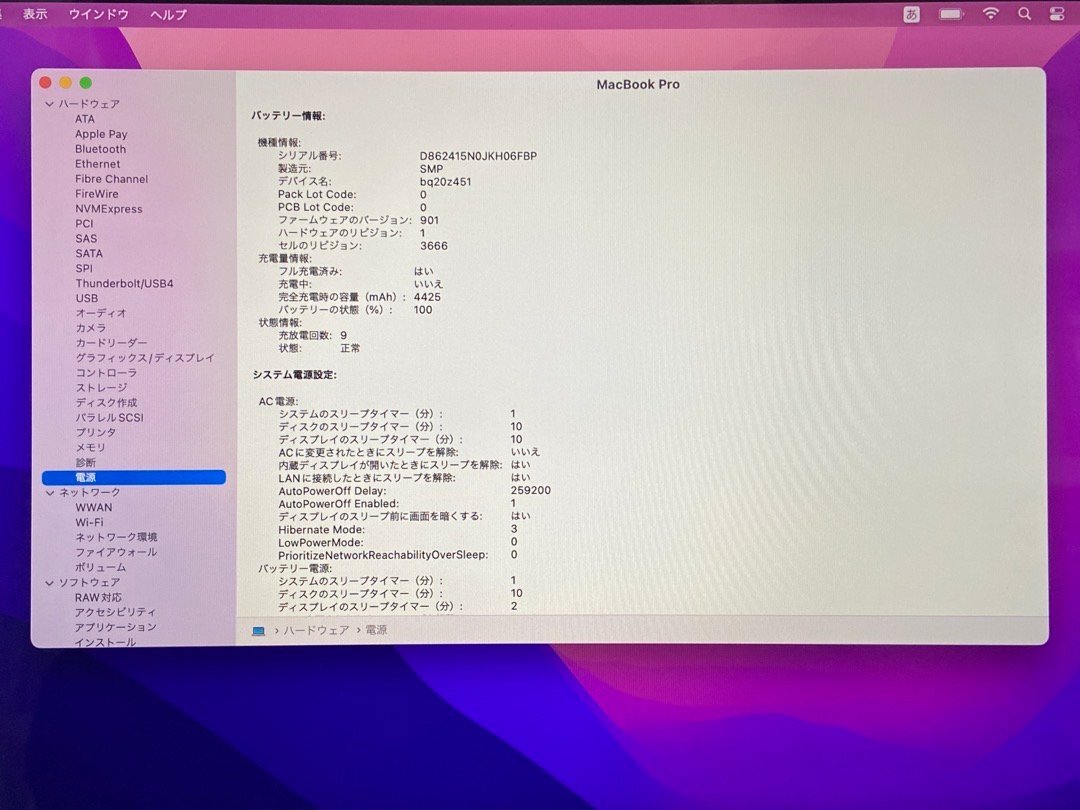Image resolution: width=1080 pixels, height=810 pixels.
Task: Select WWAN in the sidebar
Action: (x=94, y=508)
